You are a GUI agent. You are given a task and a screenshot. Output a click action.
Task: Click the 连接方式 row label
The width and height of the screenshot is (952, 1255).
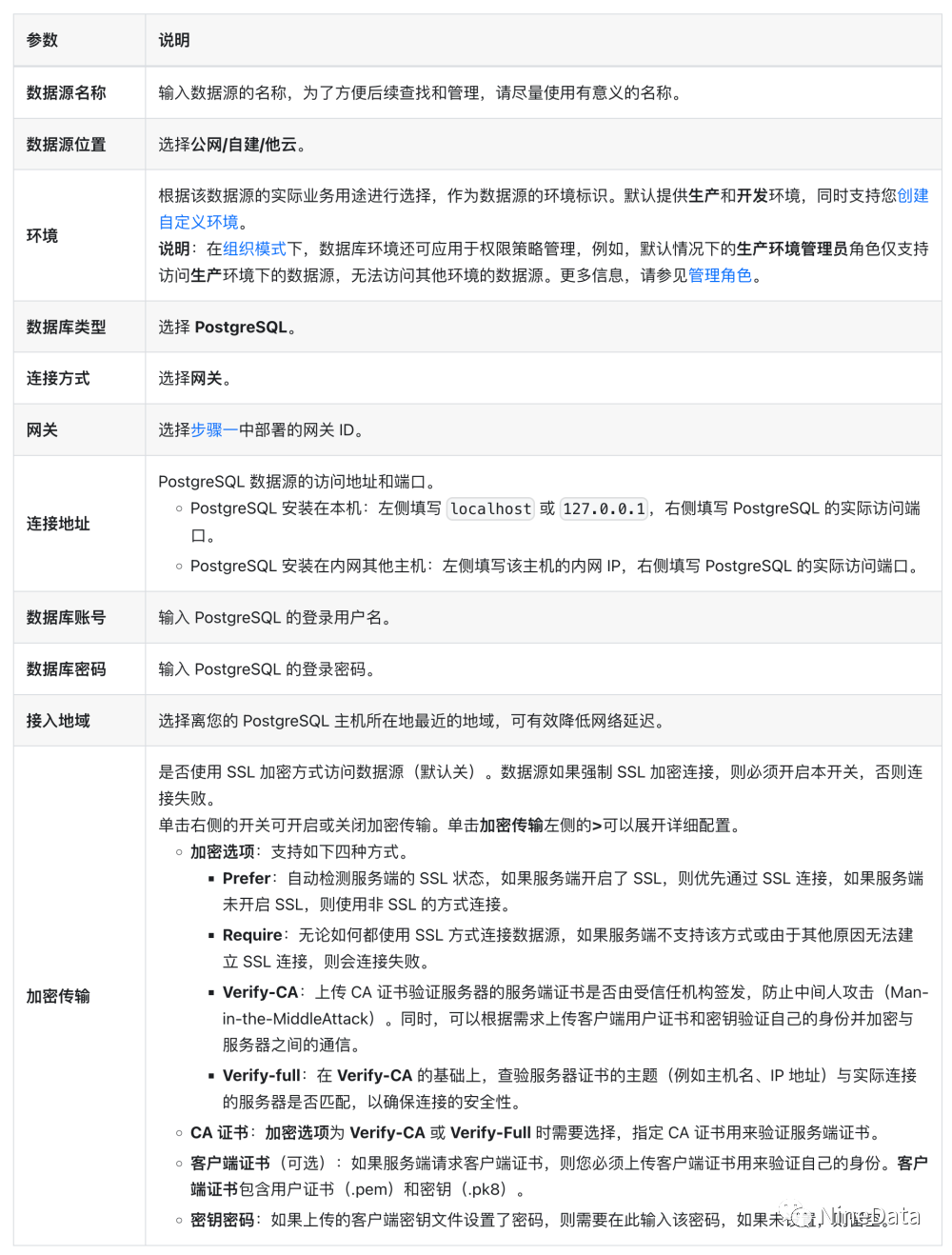click(x=58, y=378)
